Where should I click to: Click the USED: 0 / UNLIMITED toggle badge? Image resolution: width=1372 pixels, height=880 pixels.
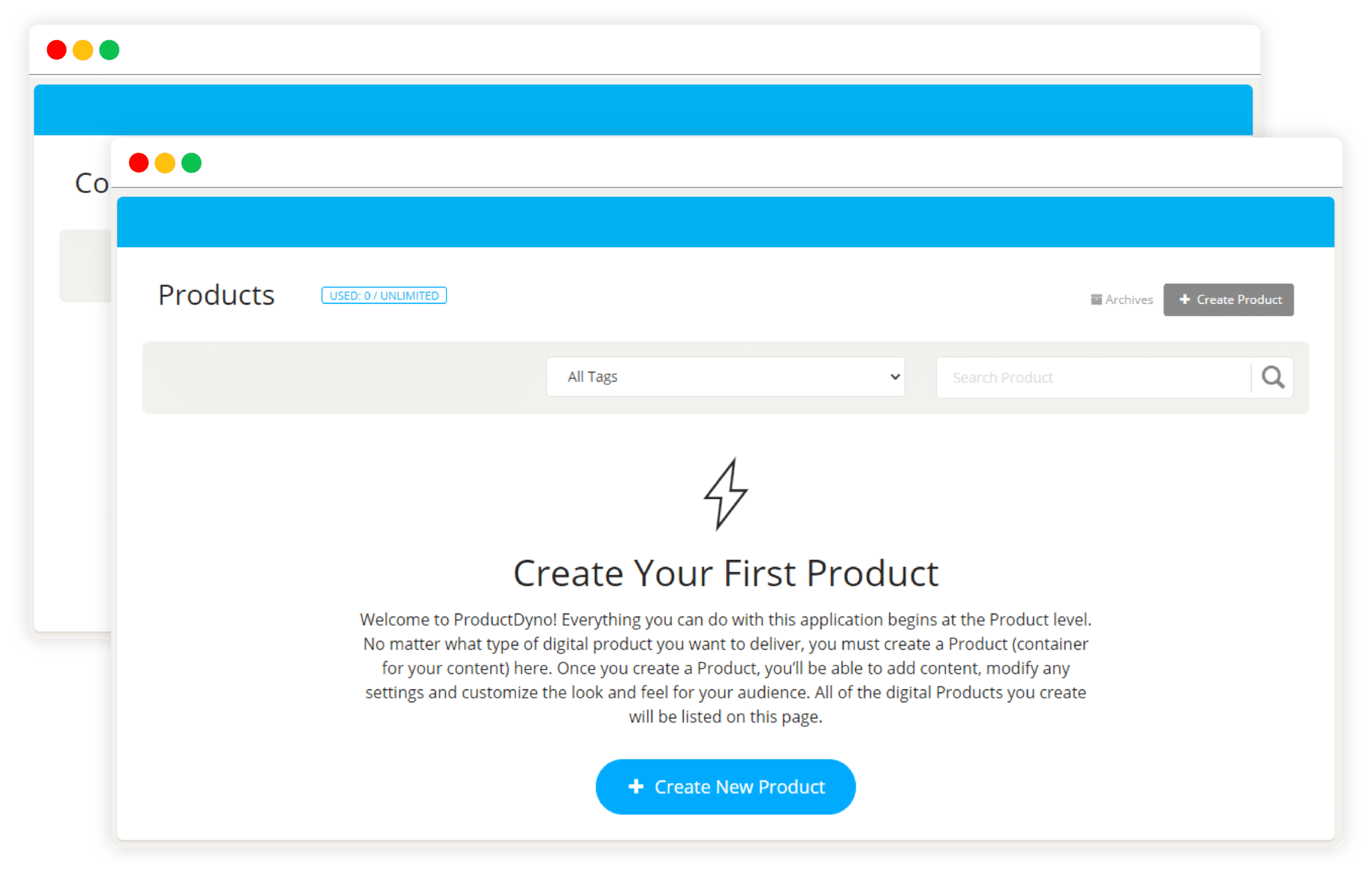(x=382, y=295)
